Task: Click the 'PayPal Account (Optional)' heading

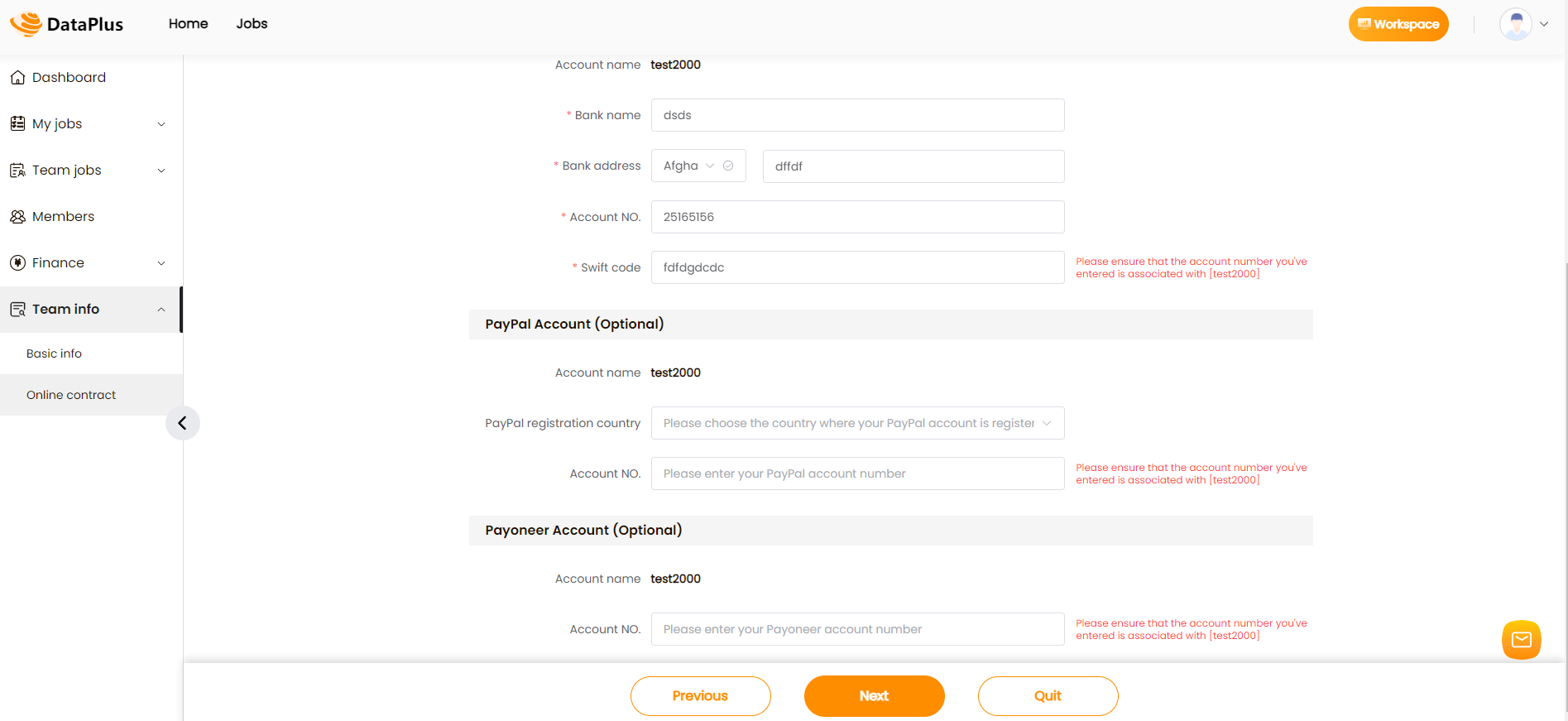Action: 574,324
